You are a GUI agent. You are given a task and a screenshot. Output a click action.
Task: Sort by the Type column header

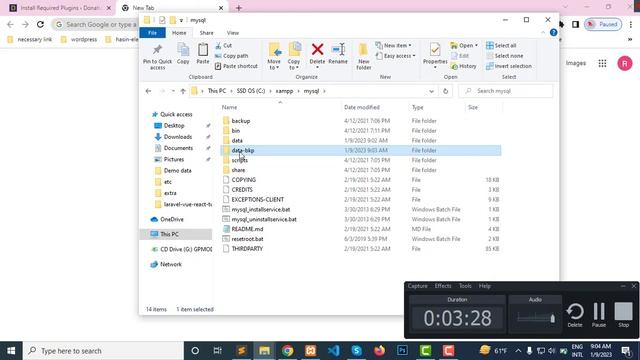tap(417, 107)
